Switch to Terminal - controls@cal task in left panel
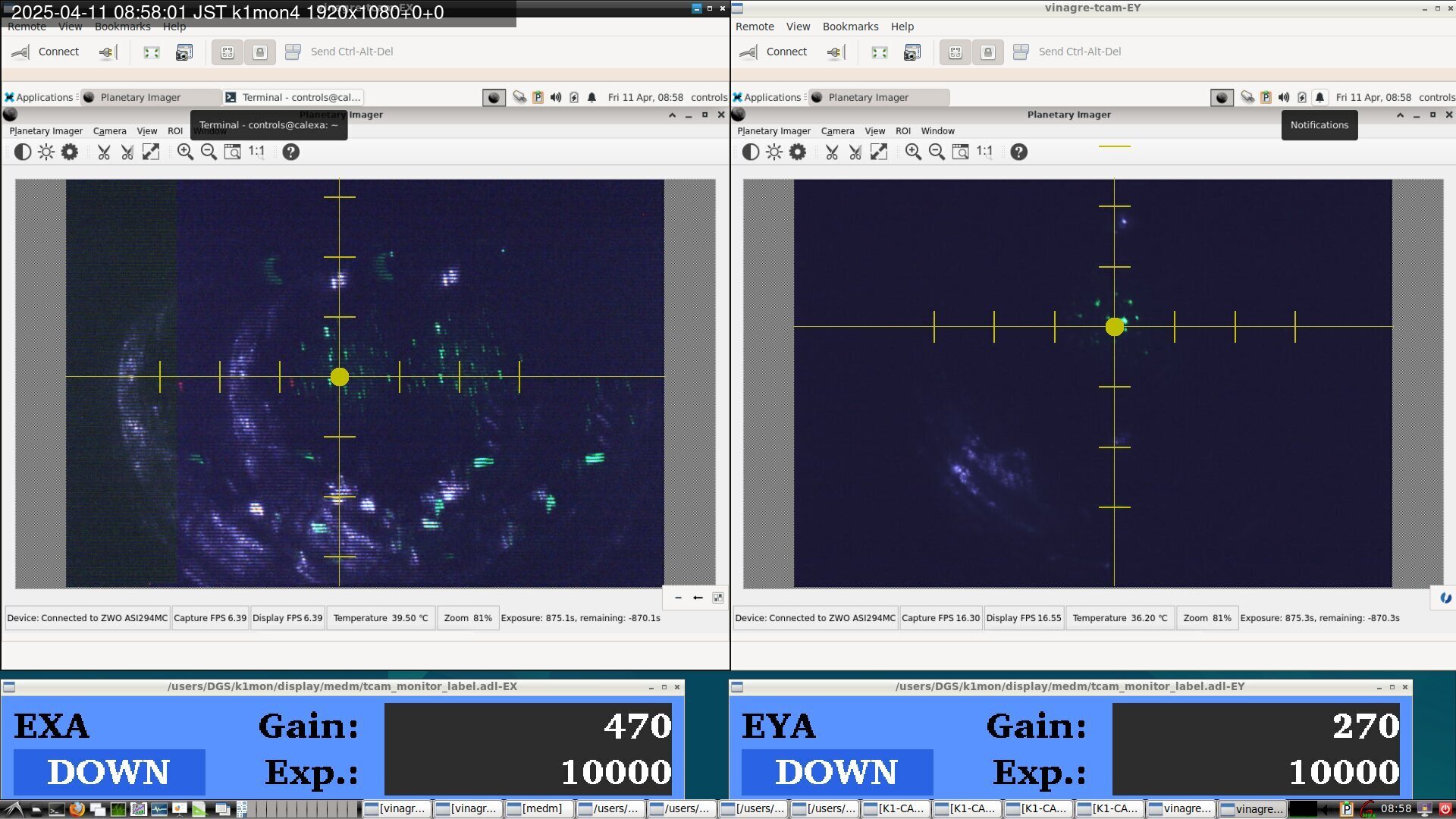Image resolution: width=1456 pixels, height=819 pixels. (294, 97)
